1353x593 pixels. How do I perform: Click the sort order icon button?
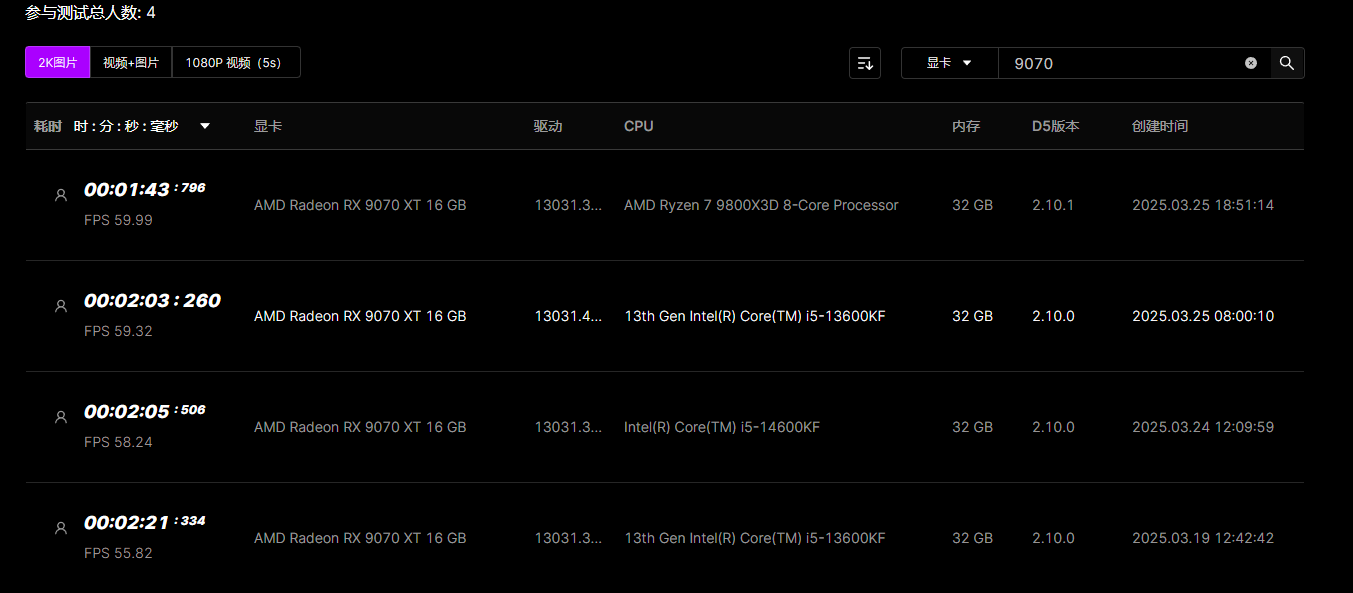[x=864, y=63]
